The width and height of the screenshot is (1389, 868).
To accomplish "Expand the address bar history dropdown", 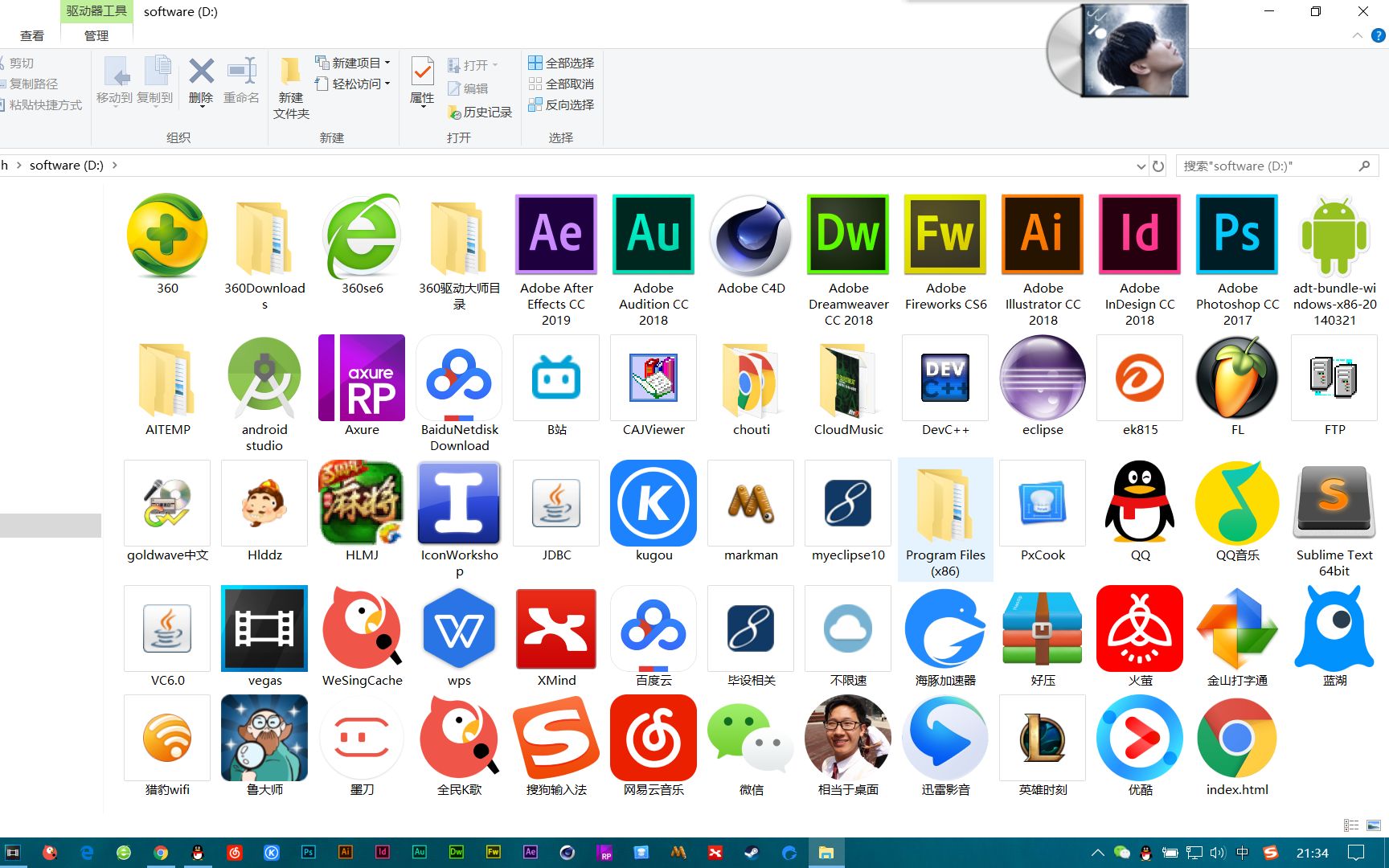I will [x=1141, y=166].
